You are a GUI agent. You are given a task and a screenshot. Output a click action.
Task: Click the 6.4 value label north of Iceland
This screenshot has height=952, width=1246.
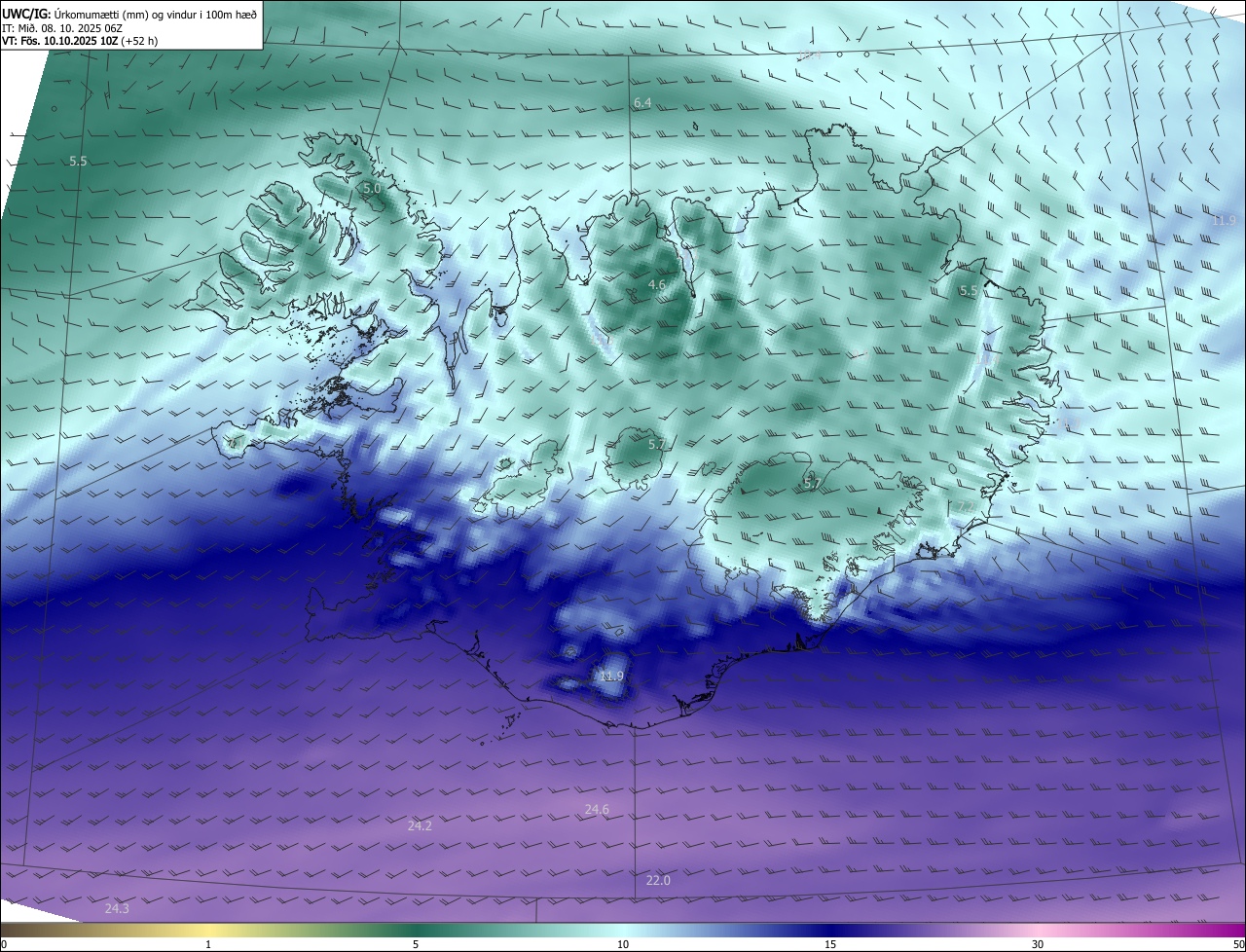coord(642,102)
